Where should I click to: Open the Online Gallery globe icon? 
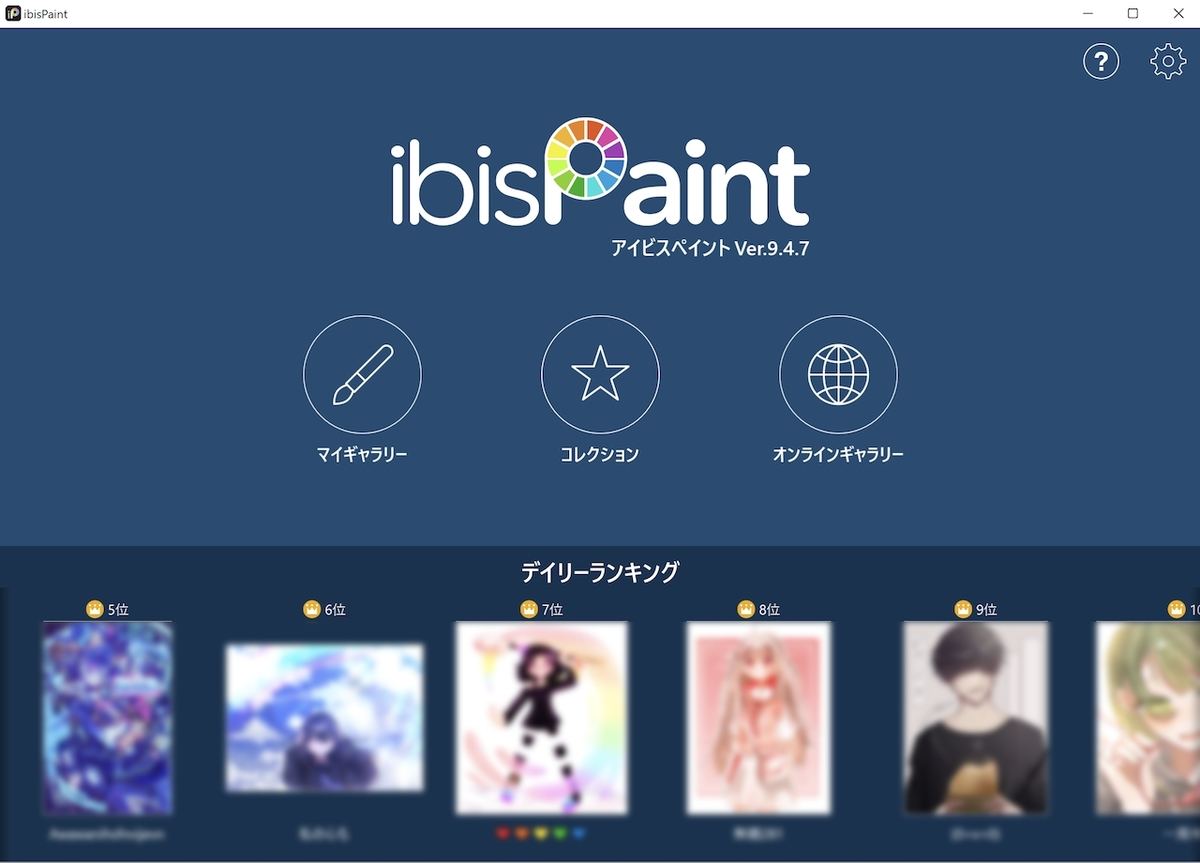point(838,375)
